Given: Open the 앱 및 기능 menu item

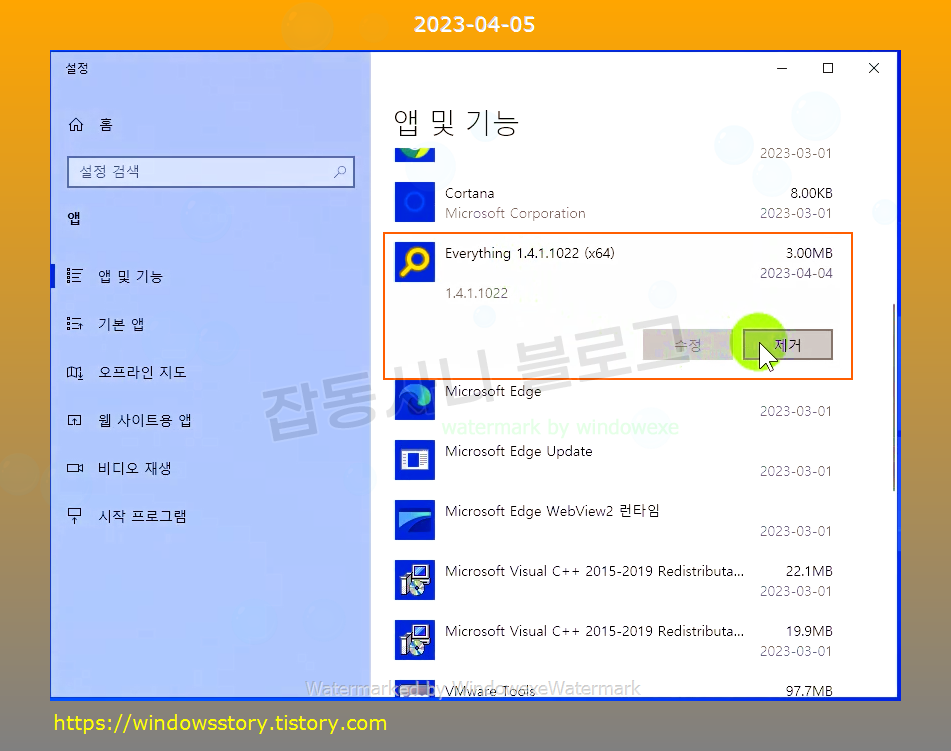Looking at the screenshot, I should pos(210,276).
